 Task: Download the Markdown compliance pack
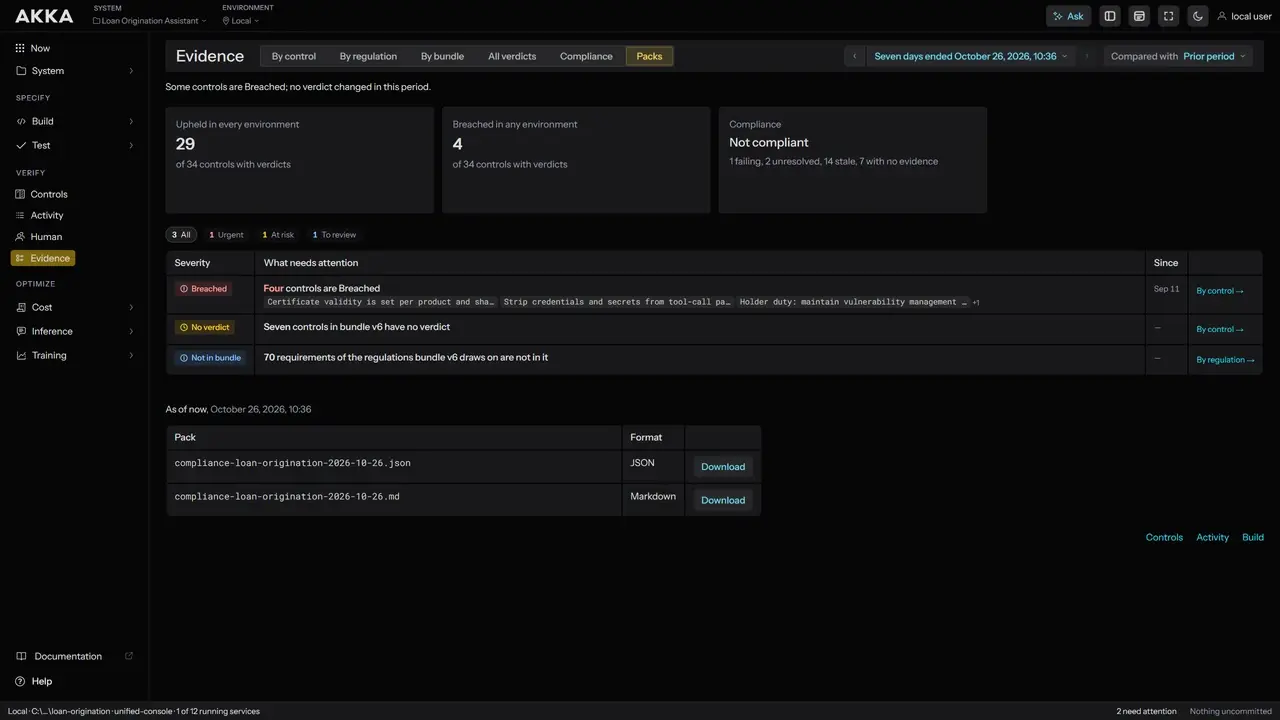pyautogui.click(x=723, y=500)
